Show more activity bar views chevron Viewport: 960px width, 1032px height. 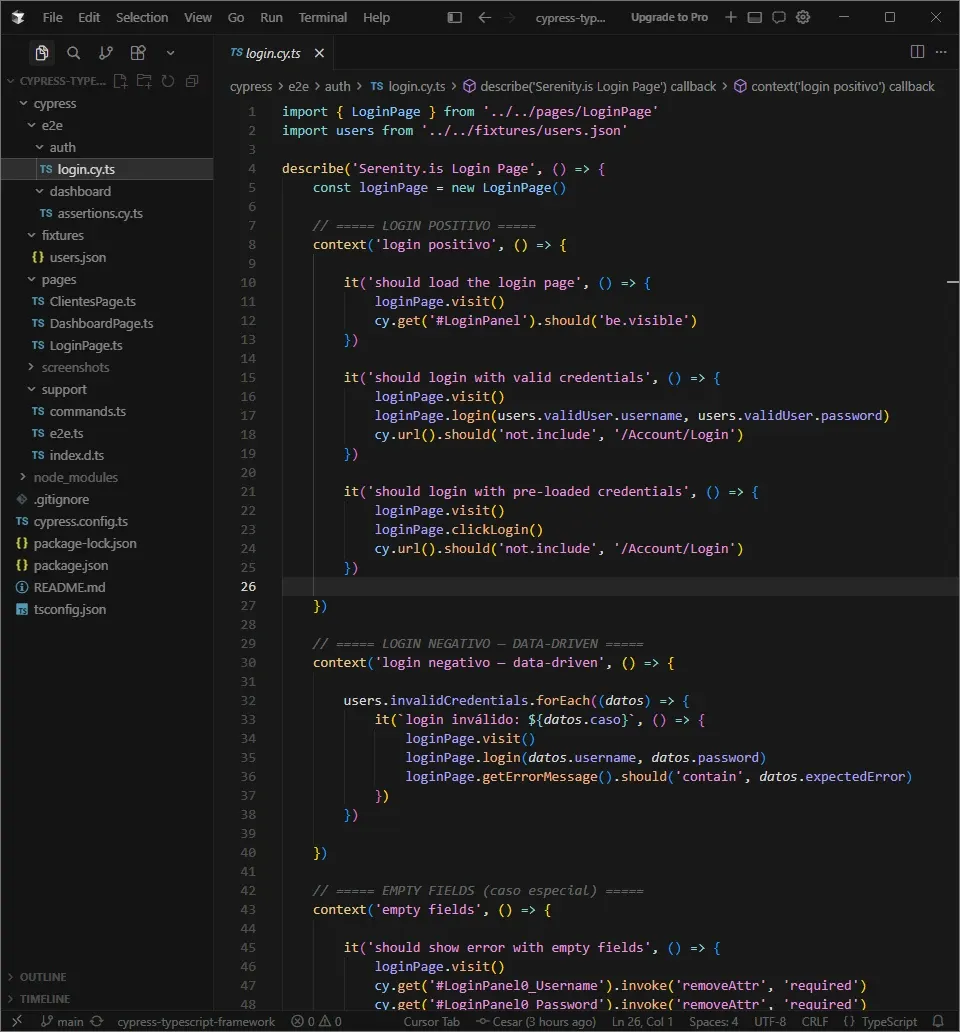(170, 53)
